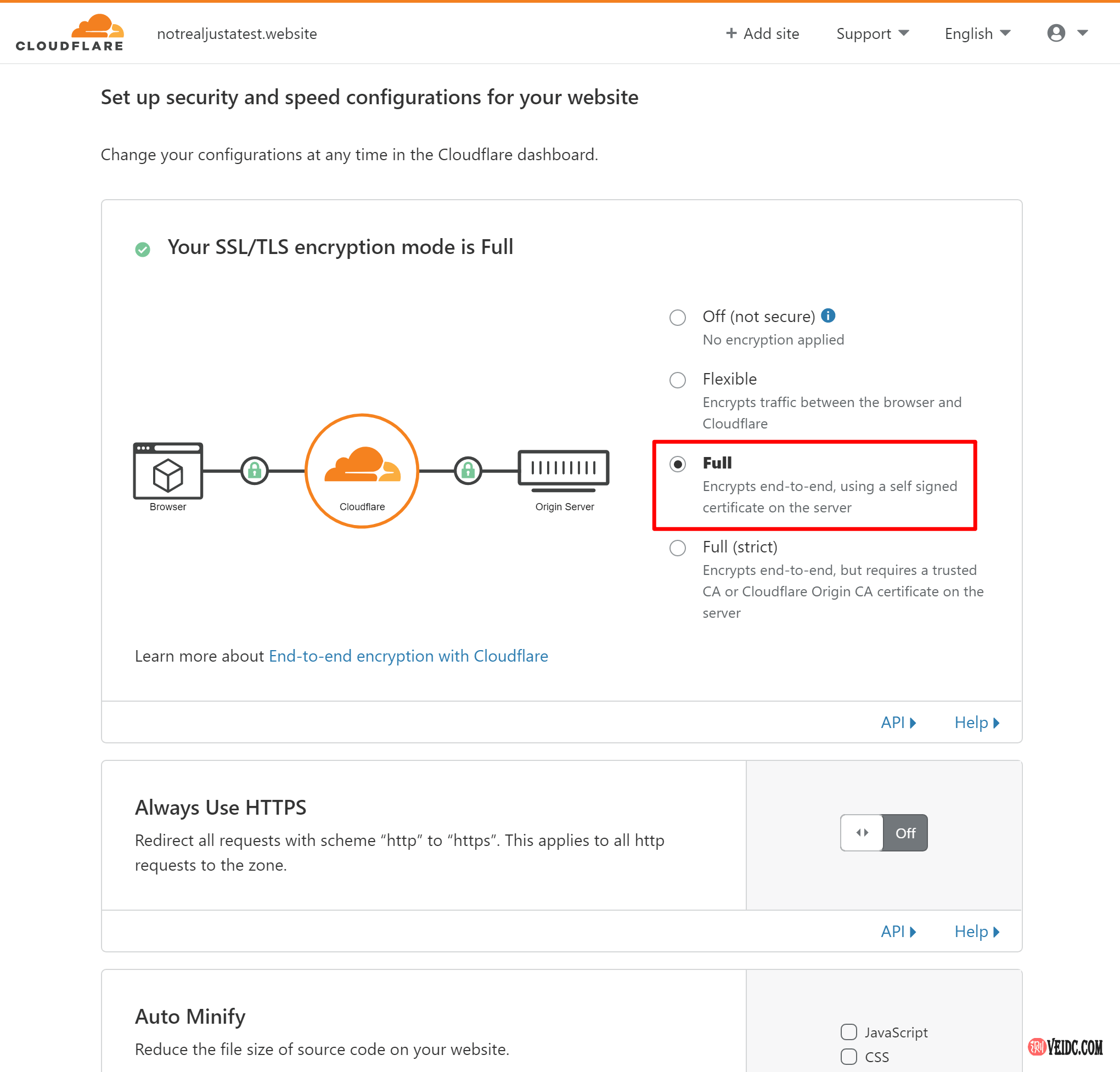This screenshot has width=1120, height=1072.
Task: Click Add site in the header
Action: 762,33
